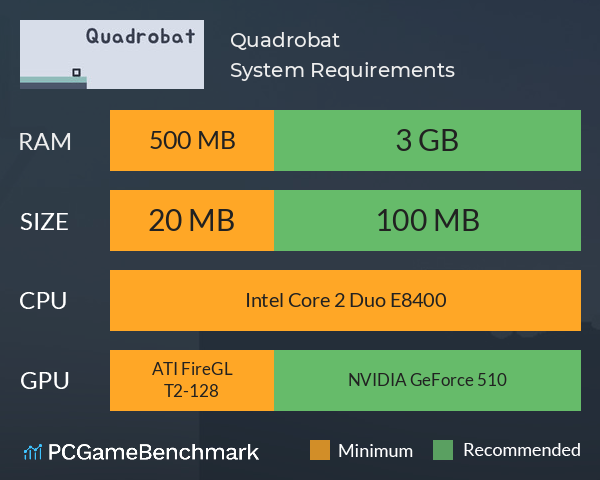This screenshot has height=480, width=600.
Task: Click the PCGameBenchmark bar chart logo icon
Action: 33,452
